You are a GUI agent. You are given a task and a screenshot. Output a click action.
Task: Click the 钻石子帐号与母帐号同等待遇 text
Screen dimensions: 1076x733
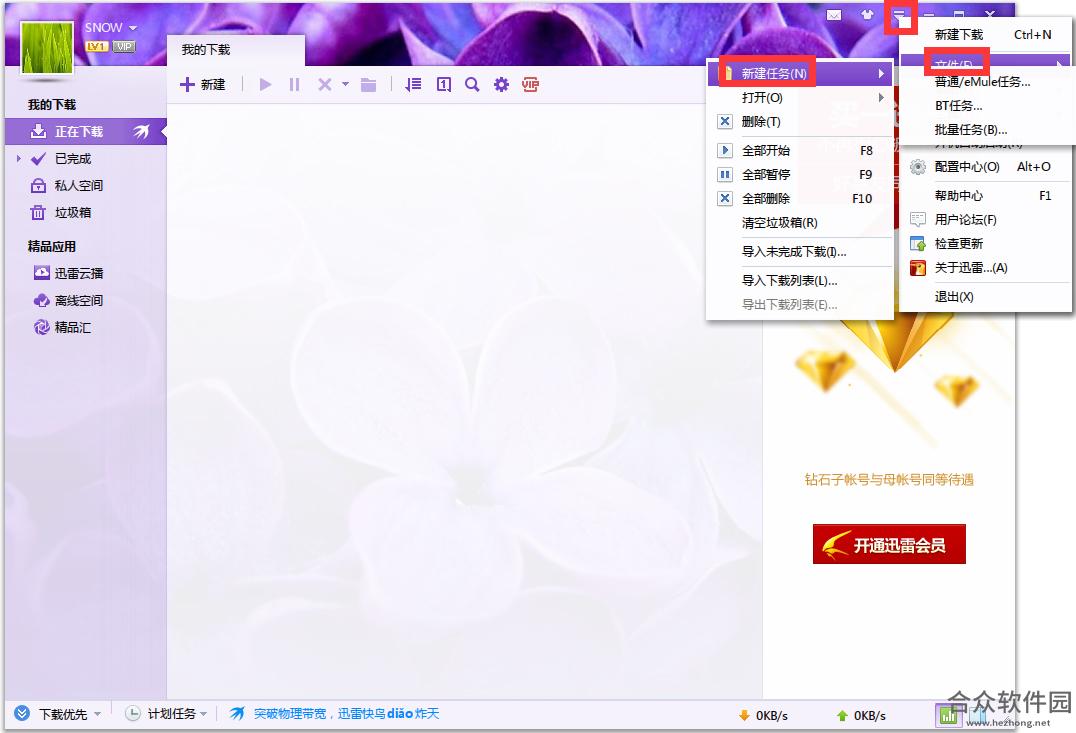tap(889, 480)
